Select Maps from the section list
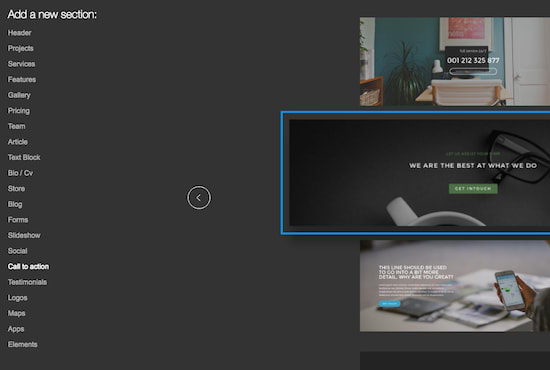 coord(16,313)
